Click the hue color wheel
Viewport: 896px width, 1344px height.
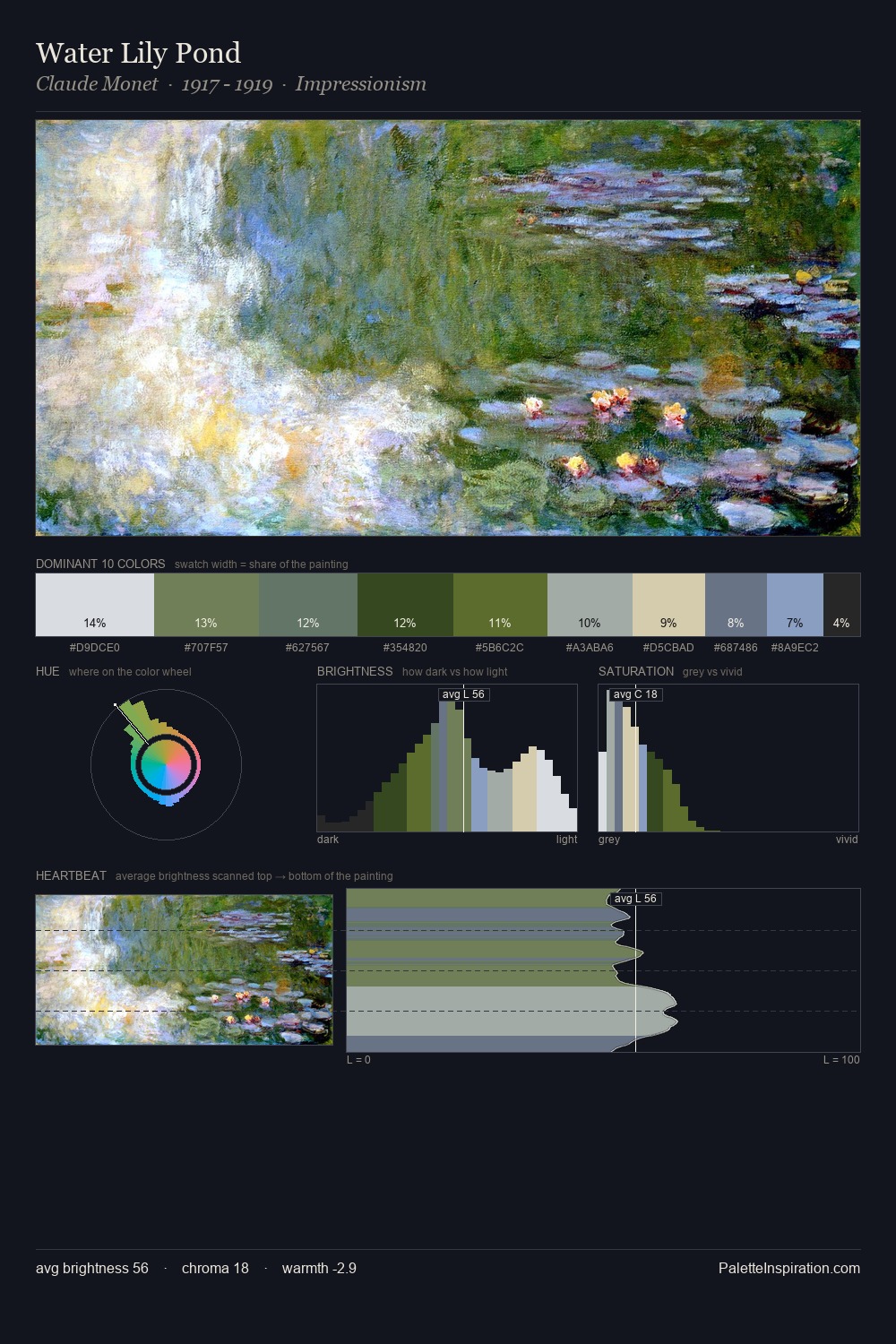[166, 764]
